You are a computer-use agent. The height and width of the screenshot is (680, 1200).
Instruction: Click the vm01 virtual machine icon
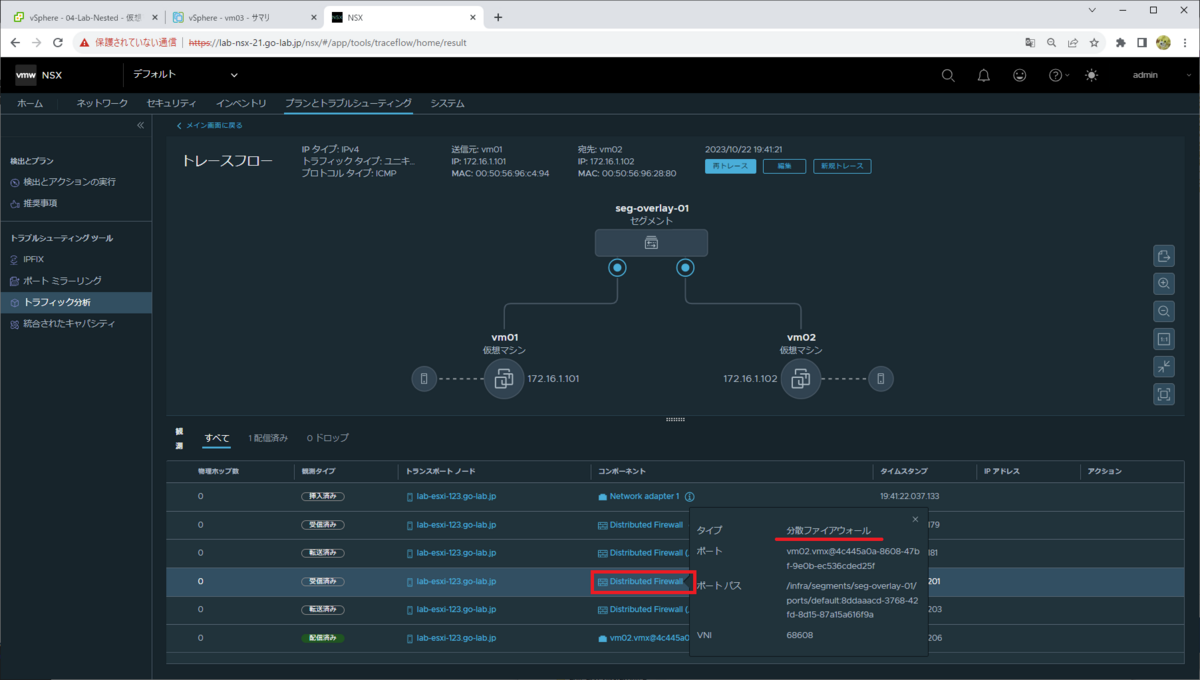coord(504,379)
